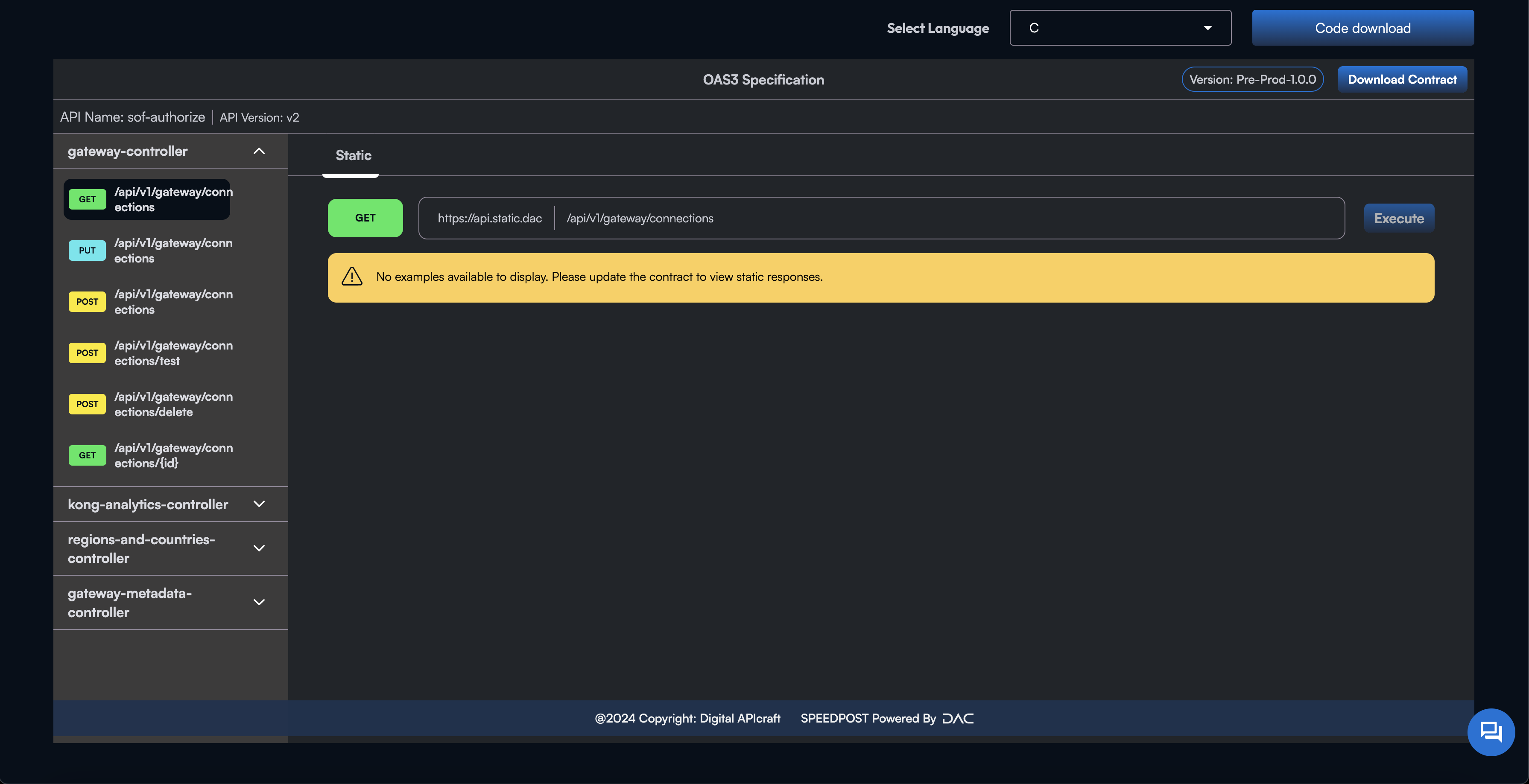
Task: Click the Code download button
Action: tap(1363, 27)
